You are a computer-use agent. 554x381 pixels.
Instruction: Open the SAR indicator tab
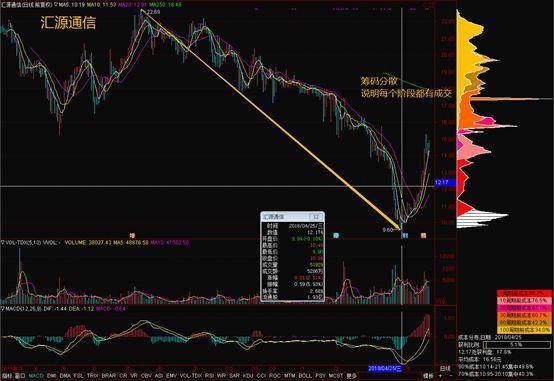(235, 376)
